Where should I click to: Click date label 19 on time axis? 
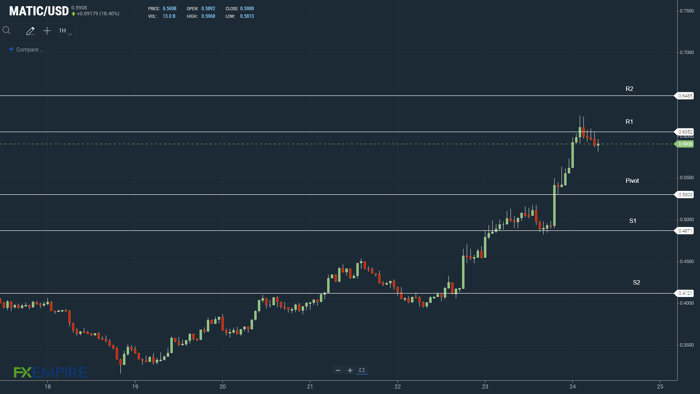click(x=135, y=387)
